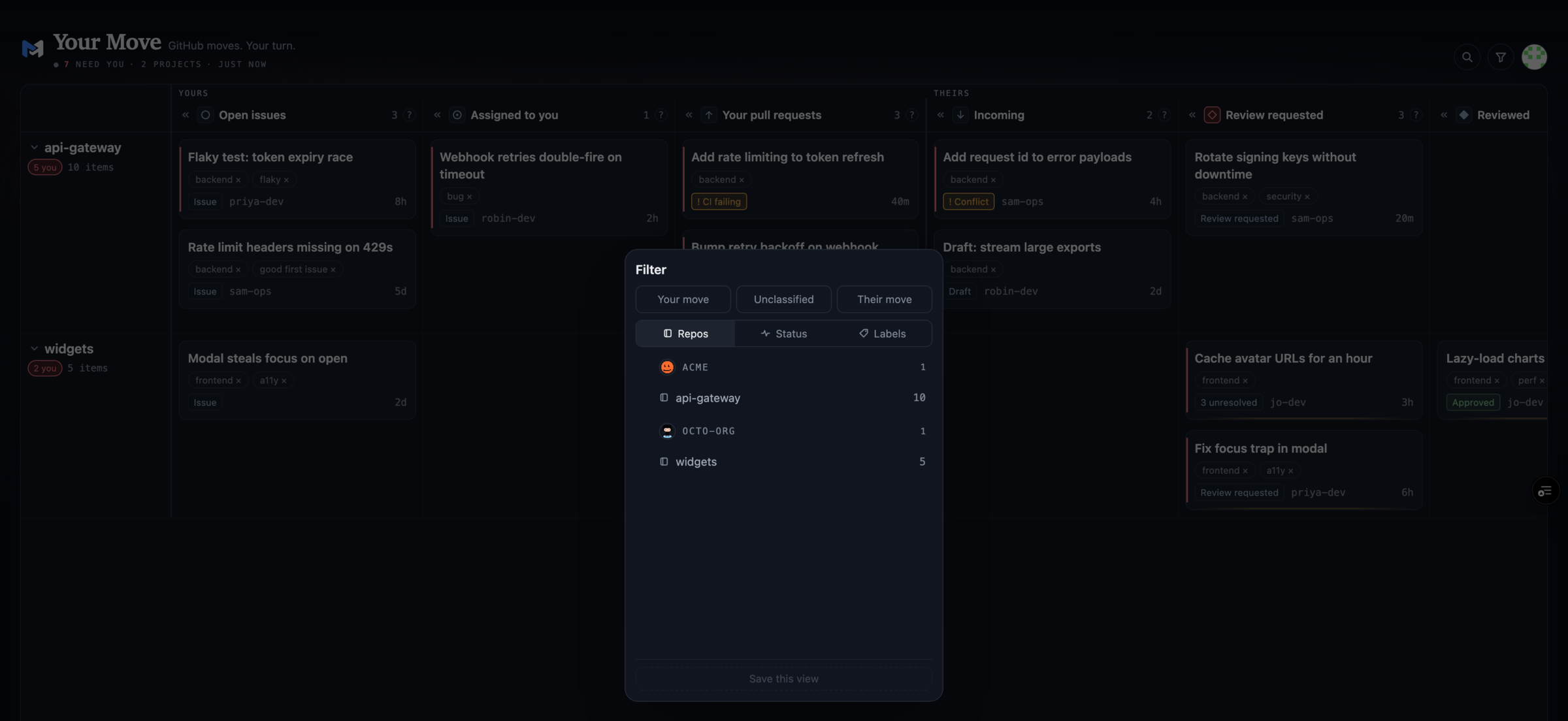Open search with the magnifier icon
This screenshot has width=1568, height=721.
1467,57
